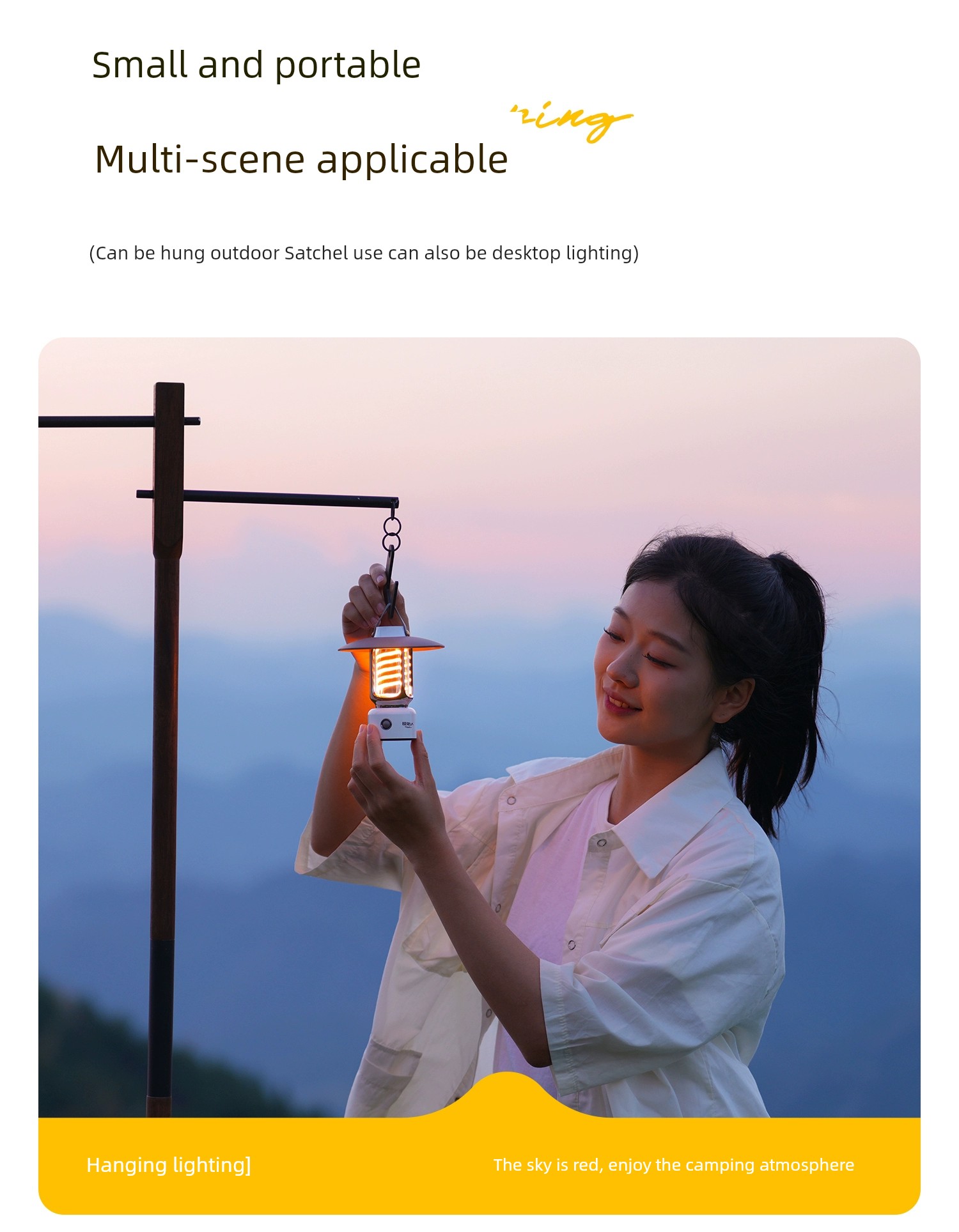
Task: Click the glowing lantern bulb
Action: pos(392,673)
